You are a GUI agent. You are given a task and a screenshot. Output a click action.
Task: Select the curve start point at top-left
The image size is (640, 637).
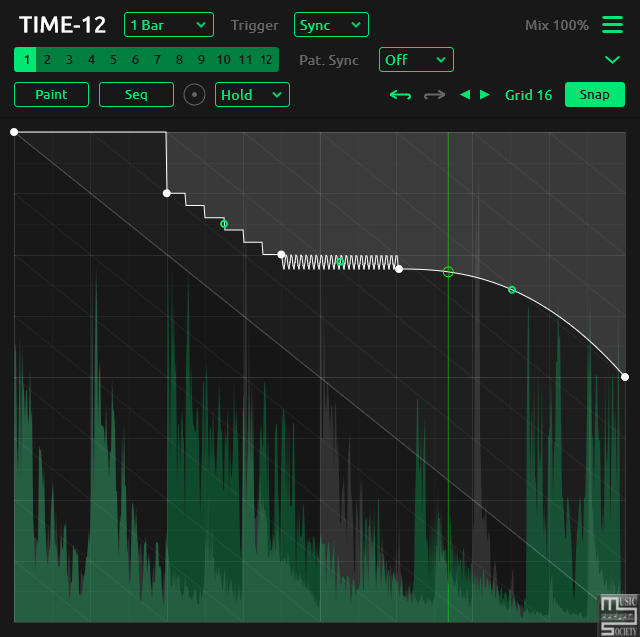click(x=14, y=132)
